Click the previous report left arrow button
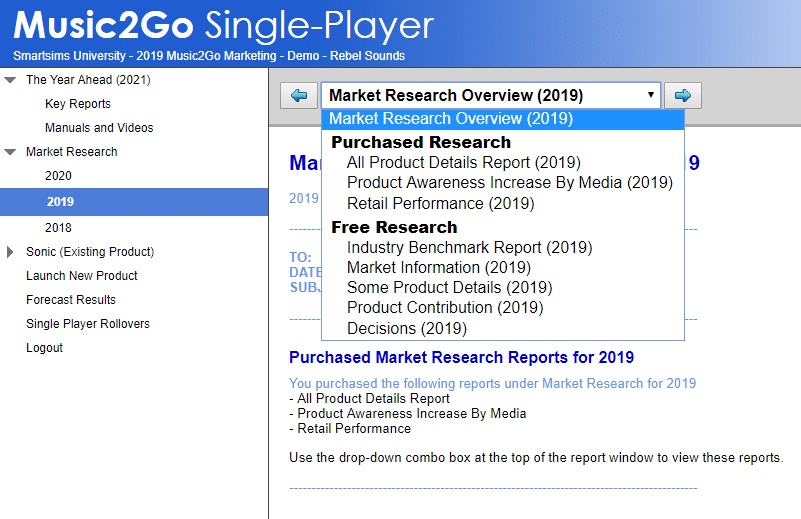The width and height of the screenshot is (801, 519). (x=298, y=96)
